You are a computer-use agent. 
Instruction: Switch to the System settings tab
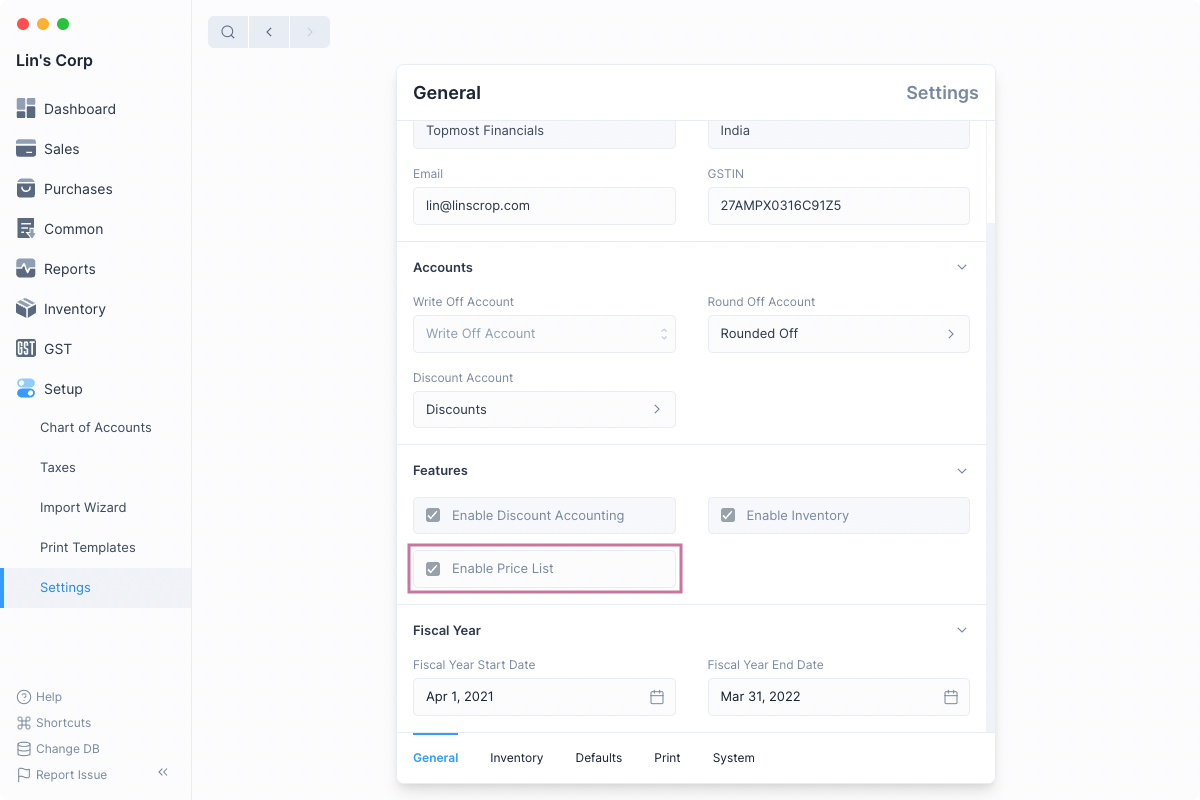(x=733, y=758)
